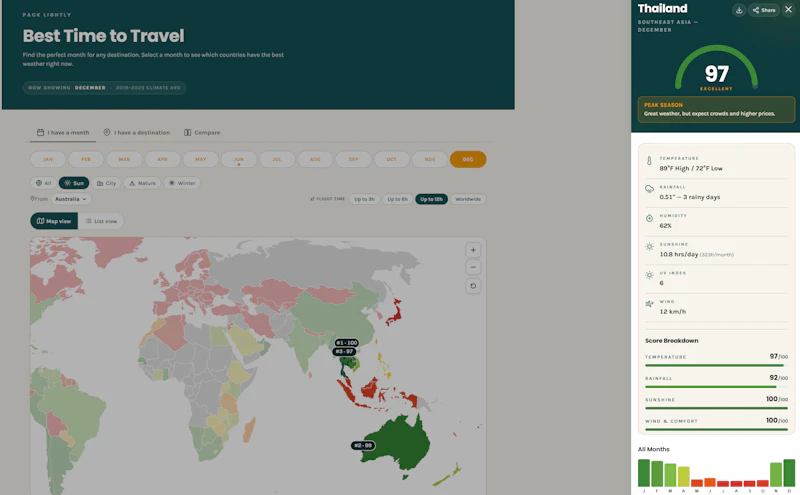Click the rainfall cloud icon

(x=649, y=189)
